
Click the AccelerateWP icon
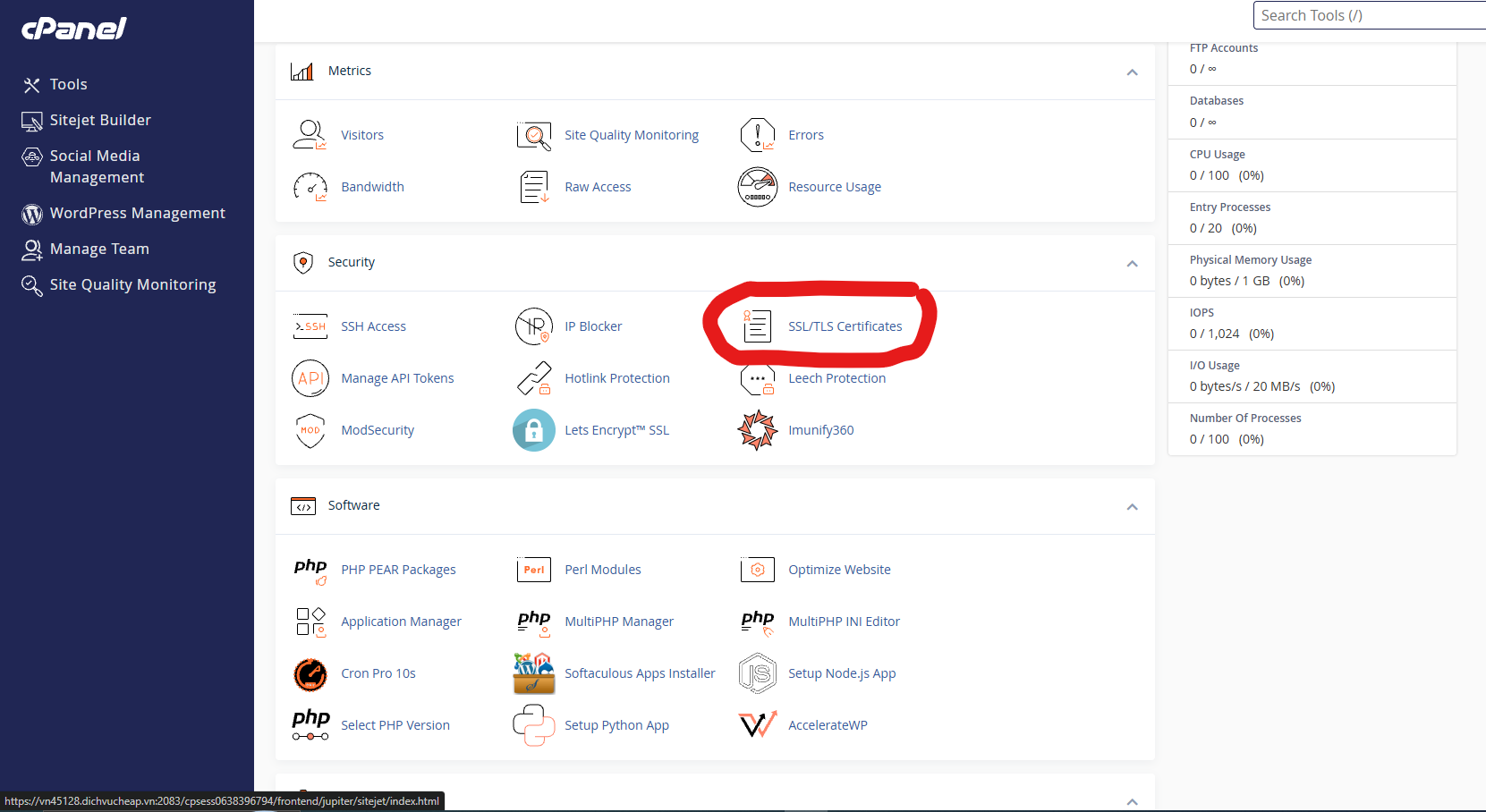coord(758,725)
